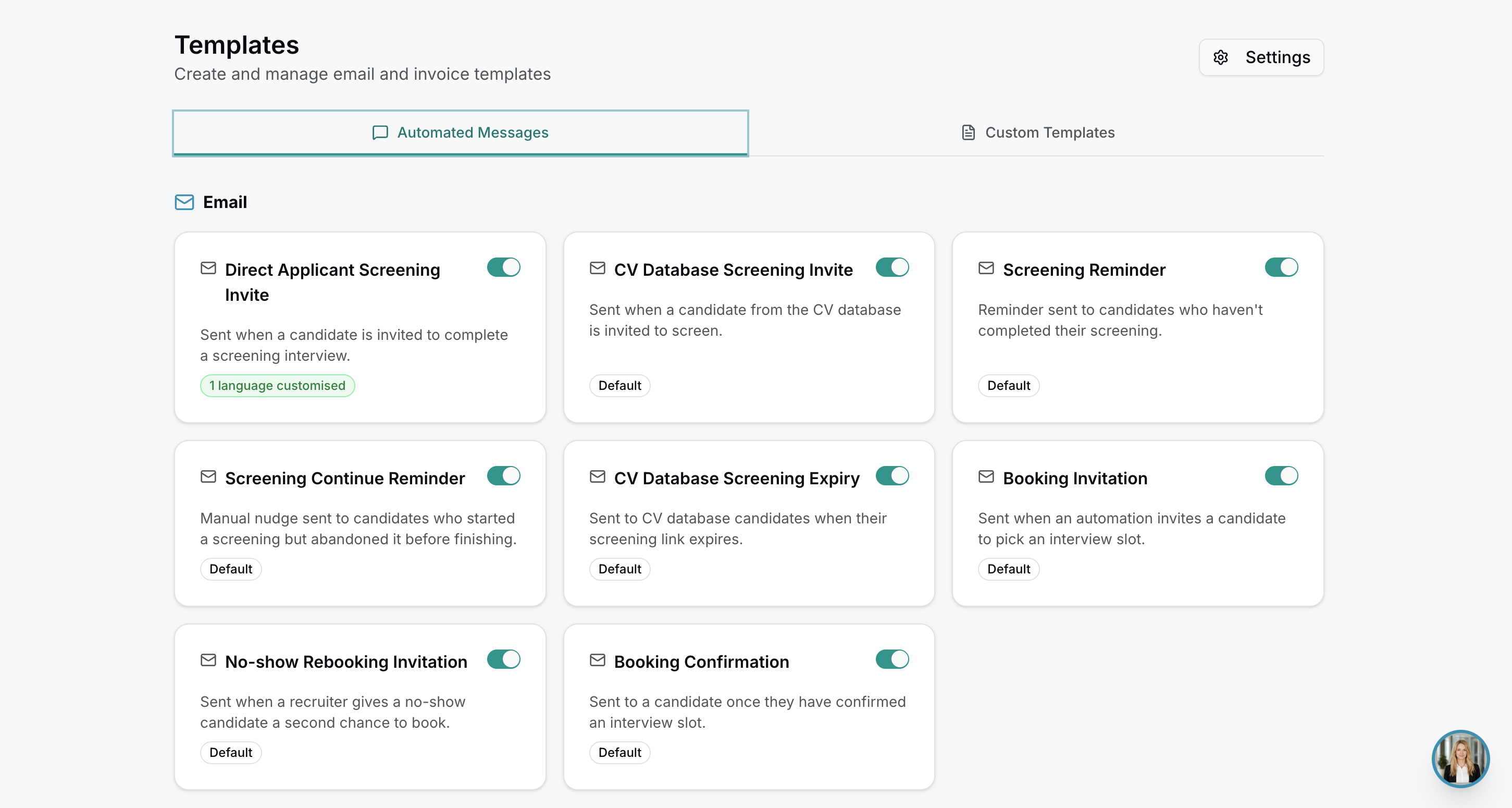Click the Email section envelope icon
1512x808 pixels.
[184, 202]
